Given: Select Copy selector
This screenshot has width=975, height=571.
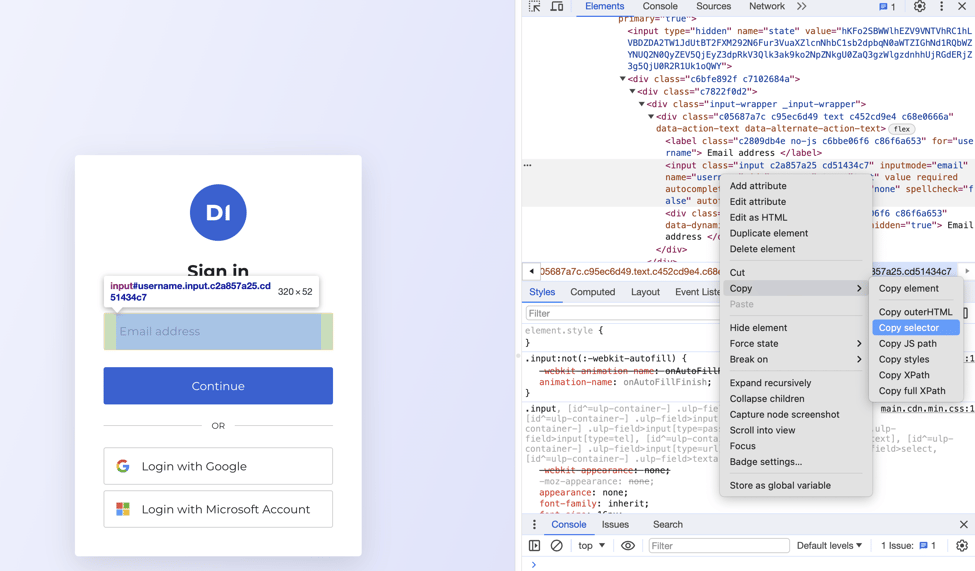Looking at the screenshot, I should click(x=916, y=327).
